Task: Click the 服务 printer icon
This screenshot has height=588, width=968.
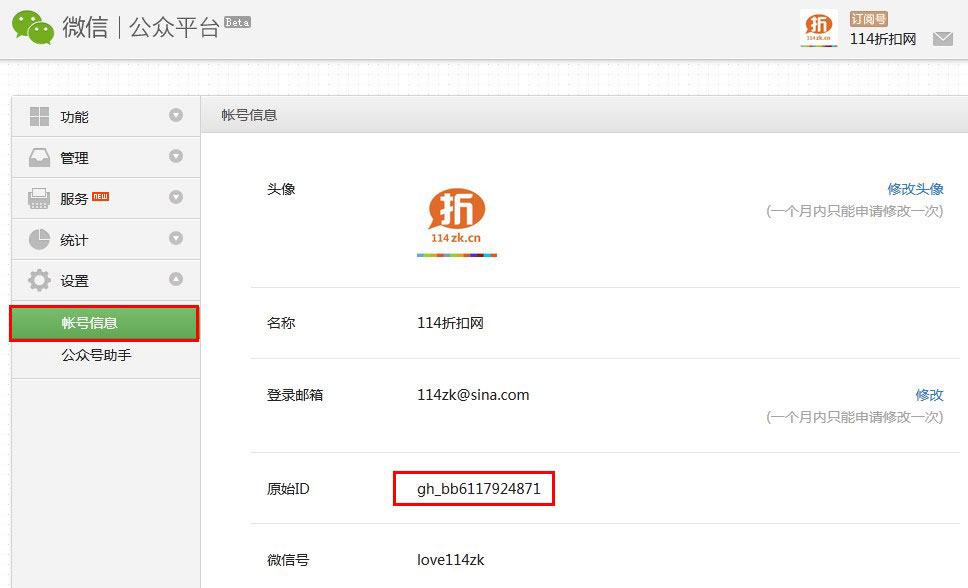Action: coord(39,198)
